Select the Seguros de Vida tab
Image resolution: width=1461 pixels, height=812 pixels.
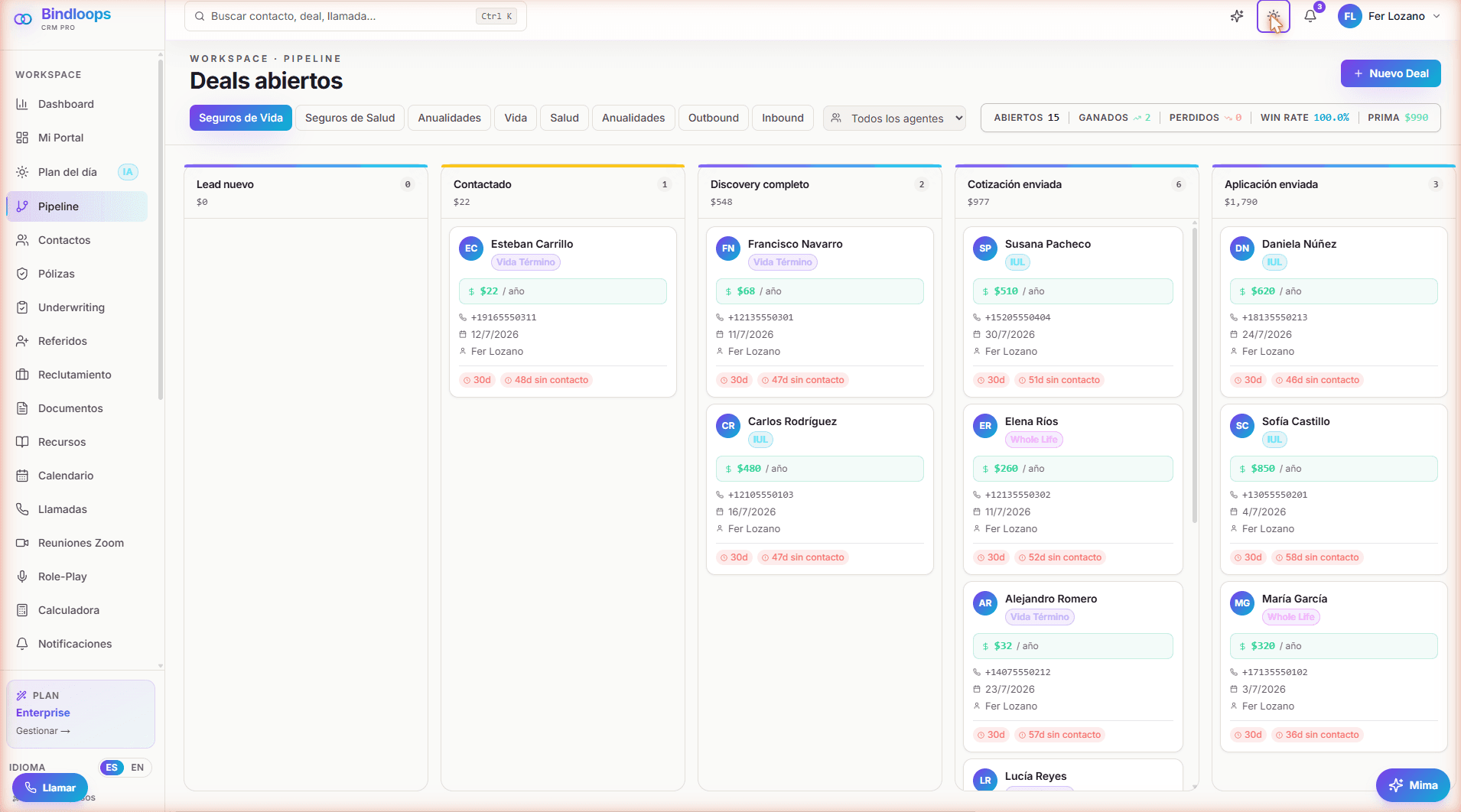coord(241,118)
